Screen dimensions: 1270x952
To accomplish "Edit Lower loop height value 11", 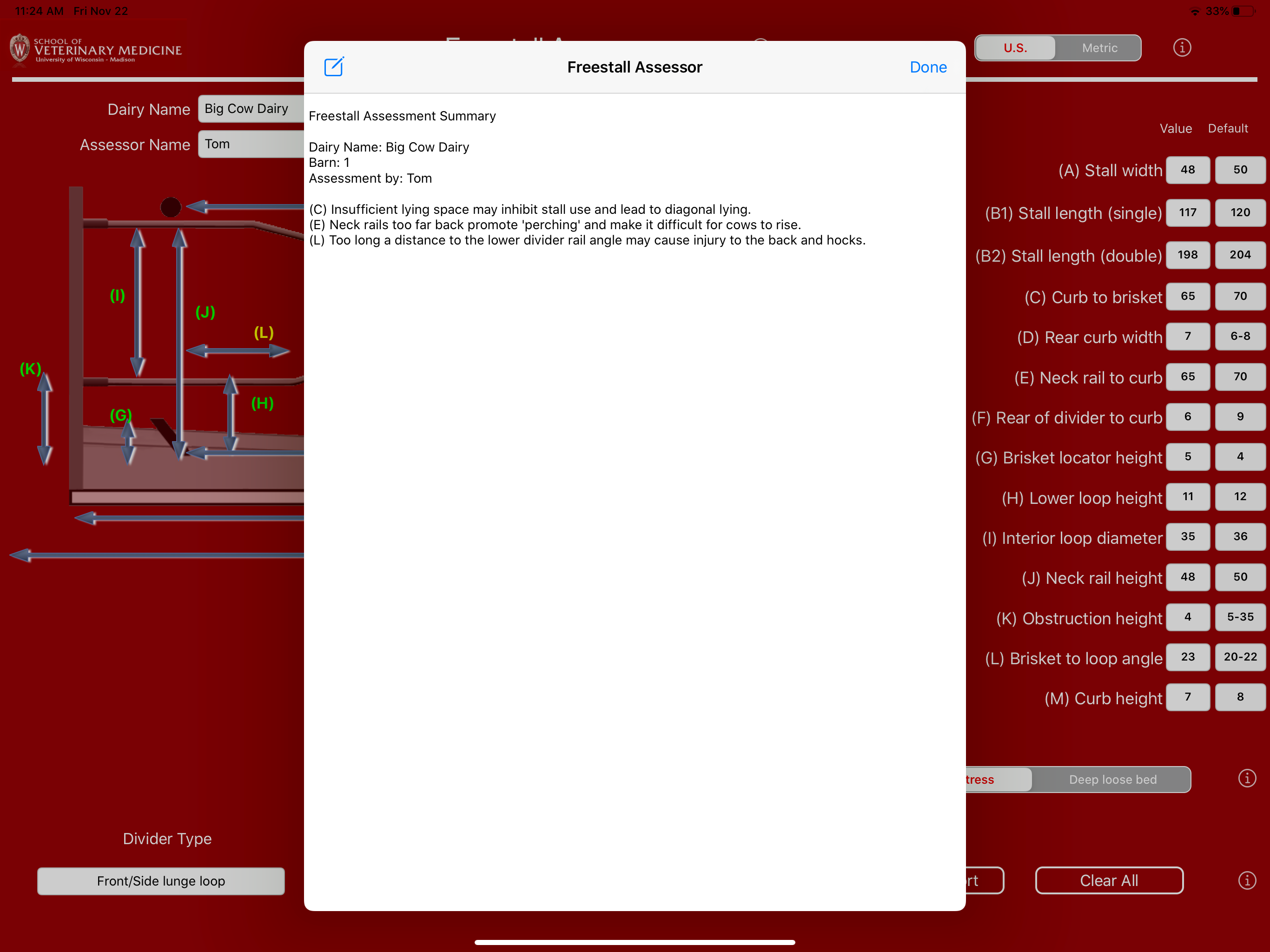I will pyautogui.click(x=1187, y=496).
